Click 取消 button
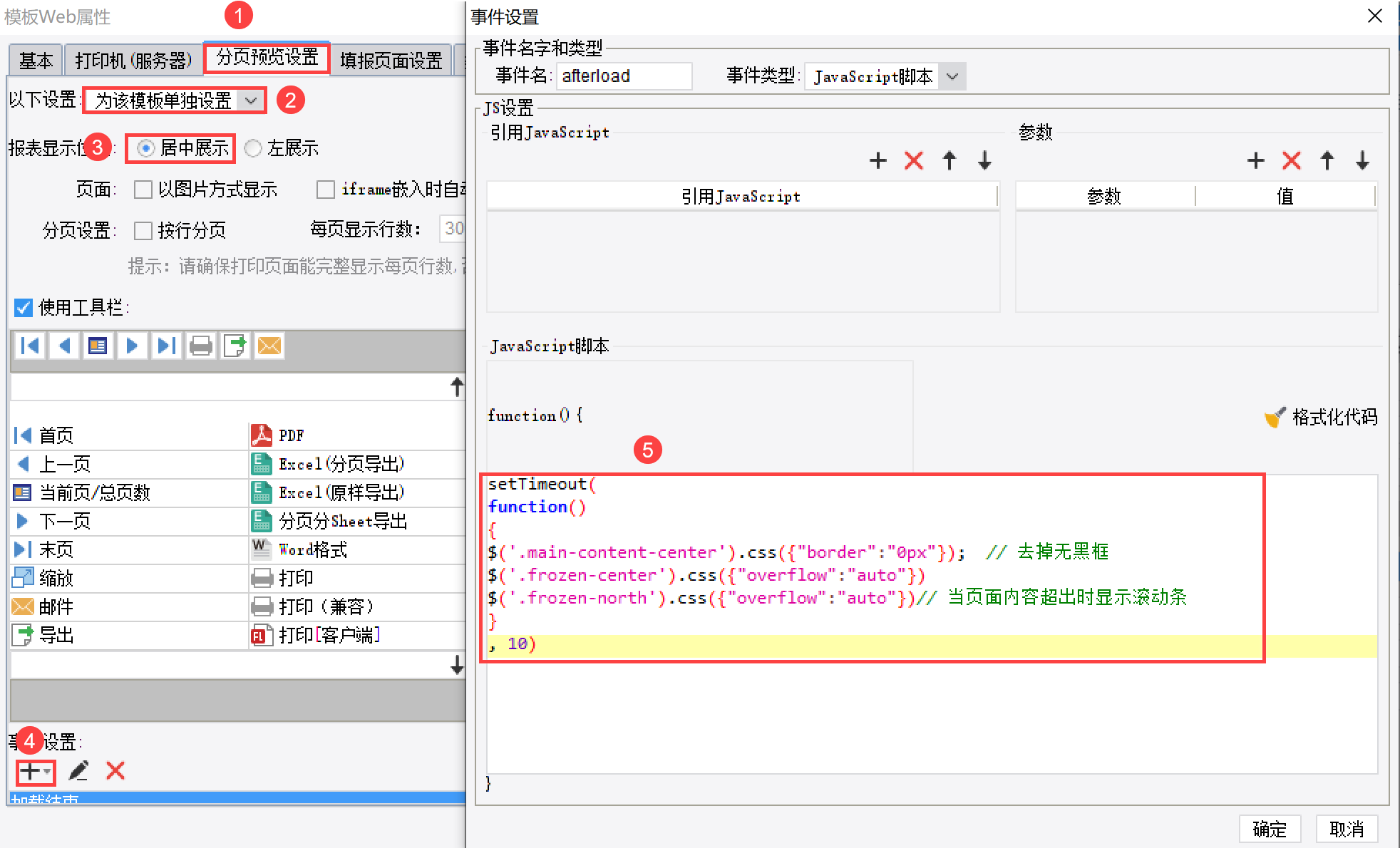Viewport: 1400px width, 848px height. pyautogui.click(x=1347, y=829)
